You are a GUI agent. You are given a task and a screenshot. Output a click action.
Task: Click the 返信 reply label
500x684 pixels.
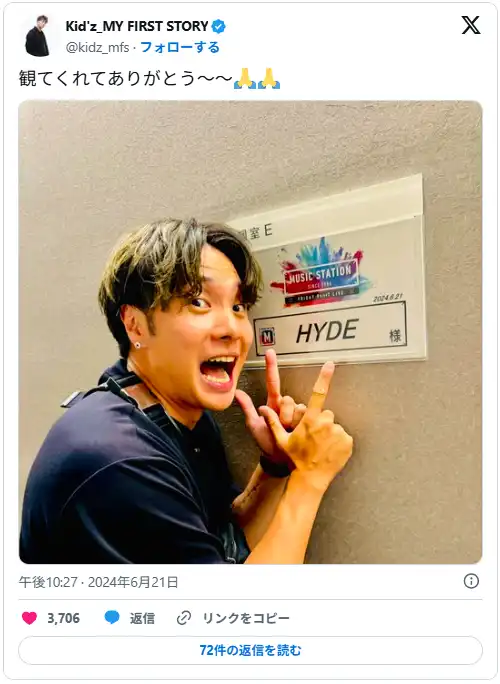click(142, 618)
